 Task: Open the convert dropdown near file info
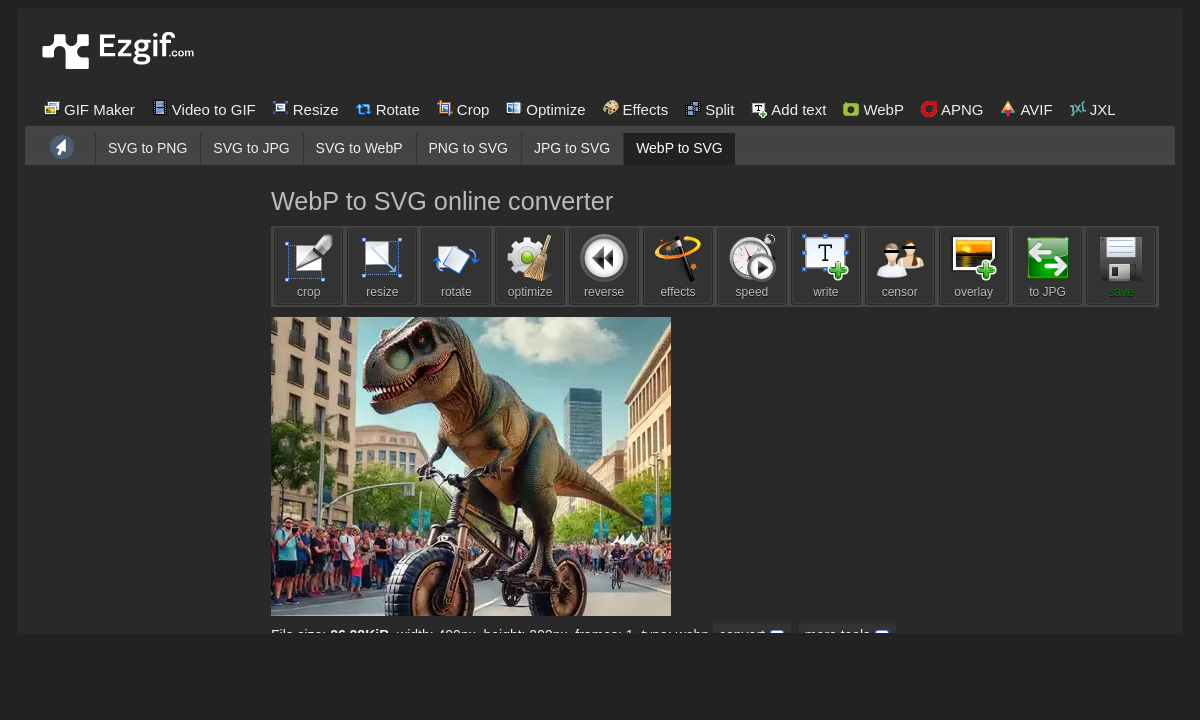tap(752, 634)
